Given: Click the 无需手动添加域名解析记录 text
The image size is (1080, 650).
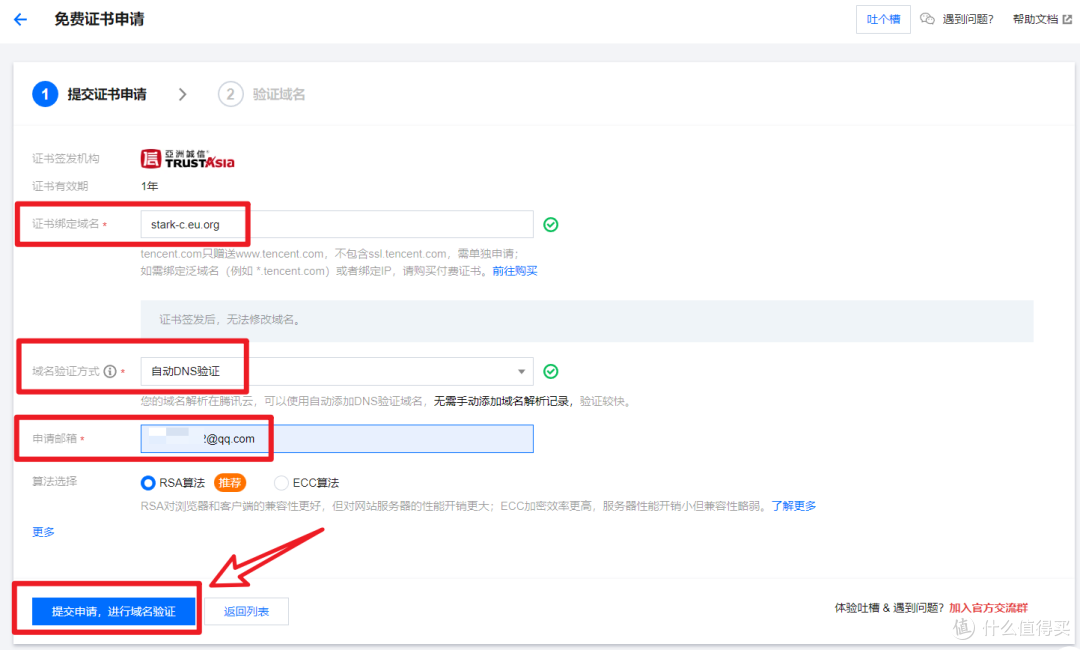Looking at the screenshot, I should pyautogui.click(x=501, y=401).
